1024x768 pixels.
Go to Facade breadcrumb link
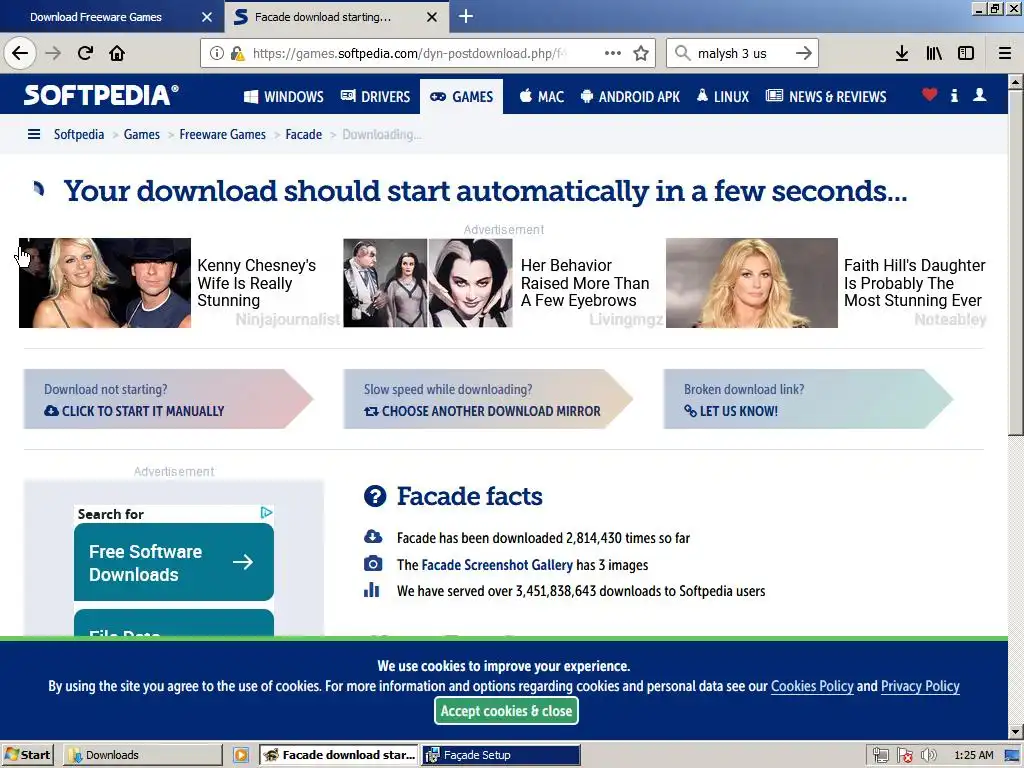click(304, 135)
